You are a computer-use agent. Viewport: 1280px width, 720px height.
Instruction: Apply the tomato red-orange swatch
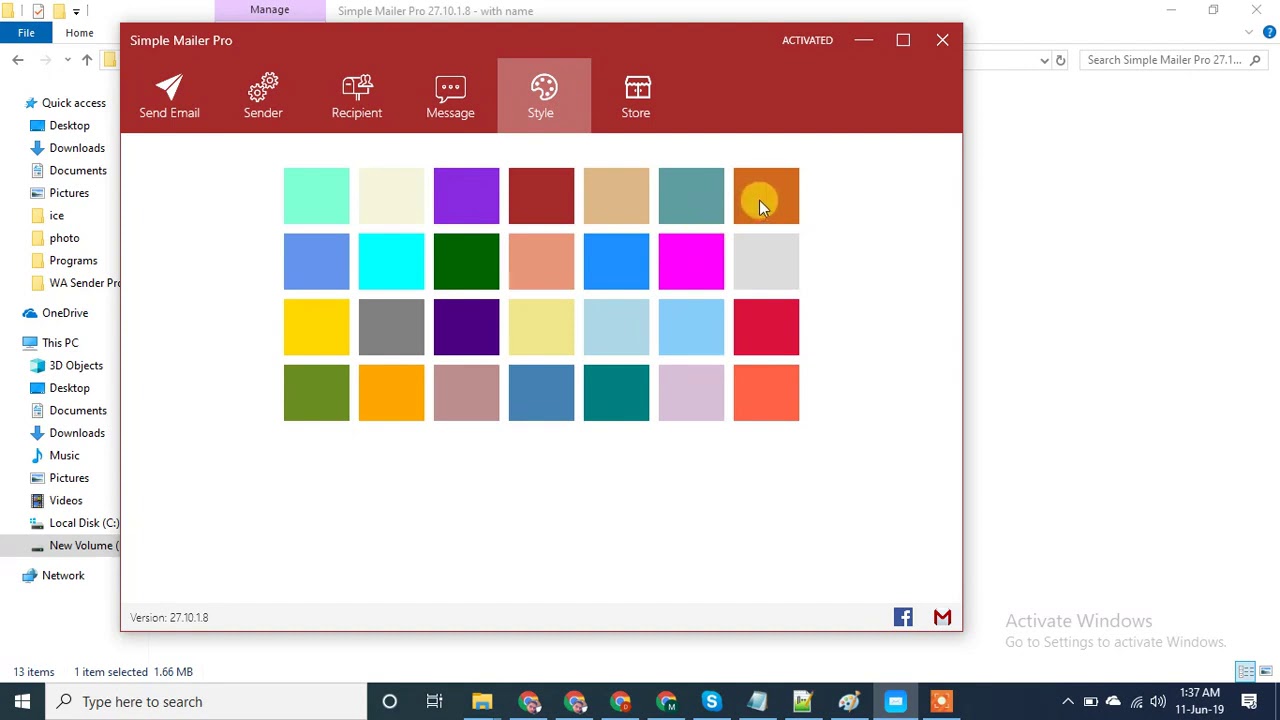(766, 392)
